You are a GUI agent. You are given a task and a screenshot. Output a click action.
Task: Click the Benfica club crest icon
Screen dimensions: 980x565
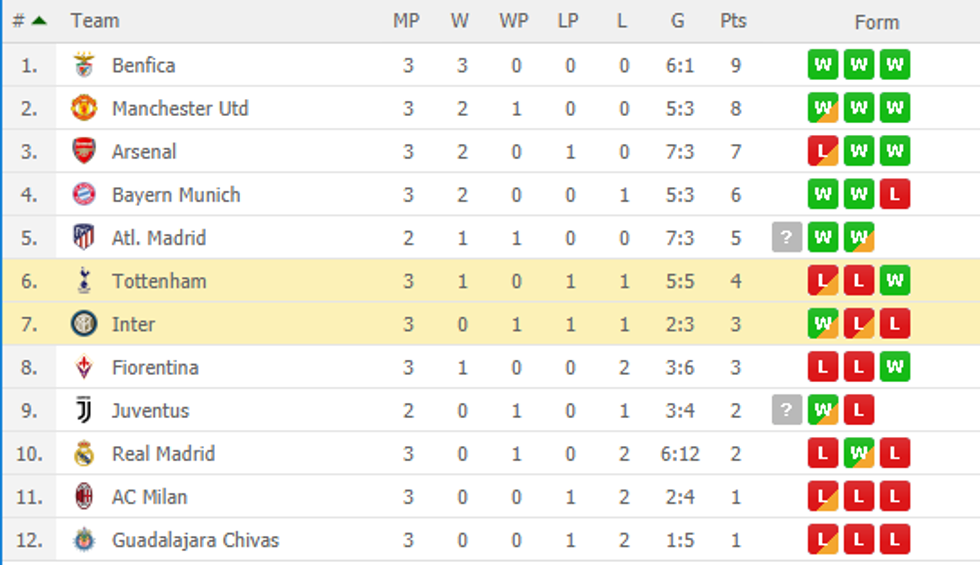(84, 66)
